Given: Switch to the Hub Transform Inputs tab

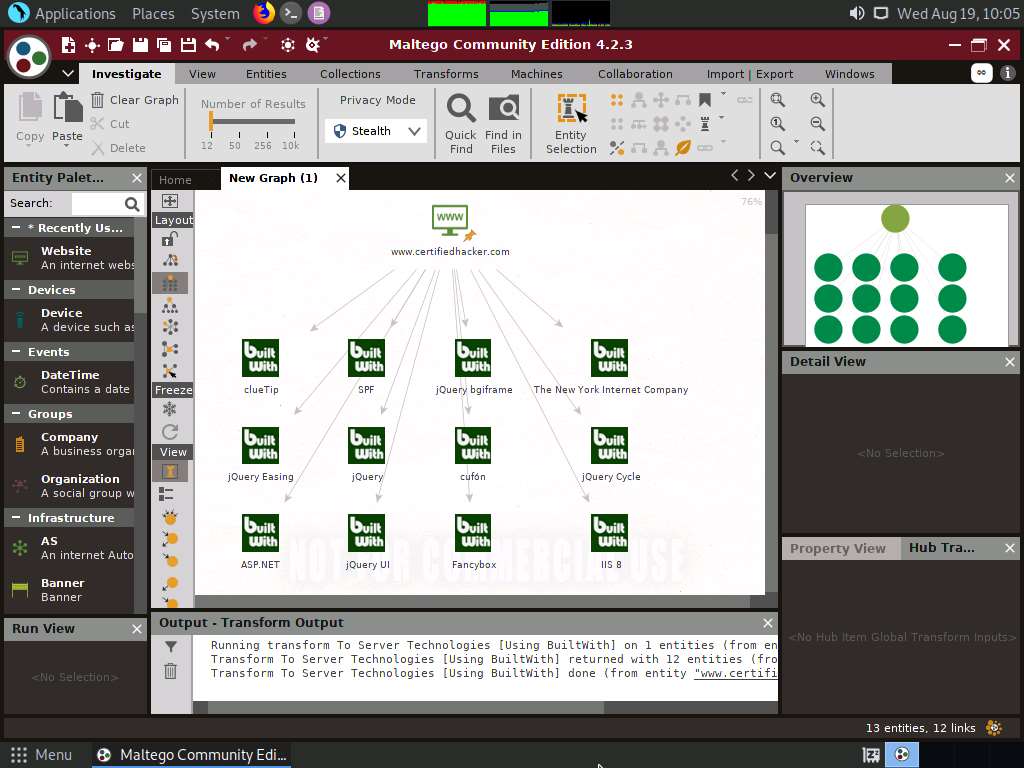Looking at the screenshot, I should pos(942,548).
